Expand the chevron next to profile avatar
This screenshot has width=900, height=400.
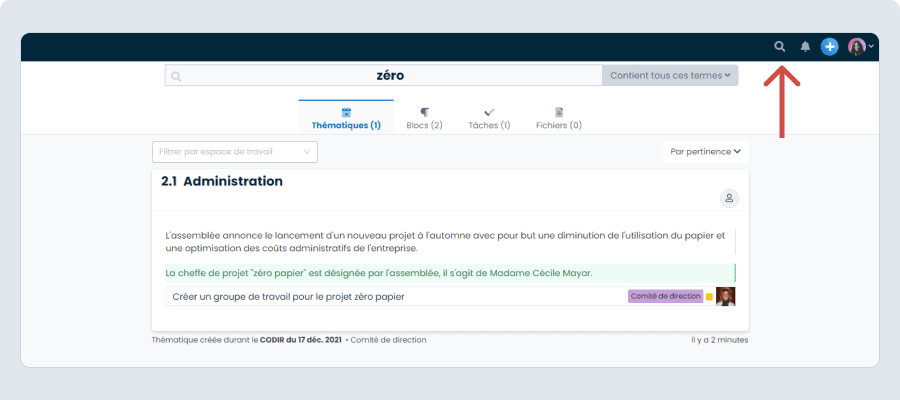[x=871, y=46]
